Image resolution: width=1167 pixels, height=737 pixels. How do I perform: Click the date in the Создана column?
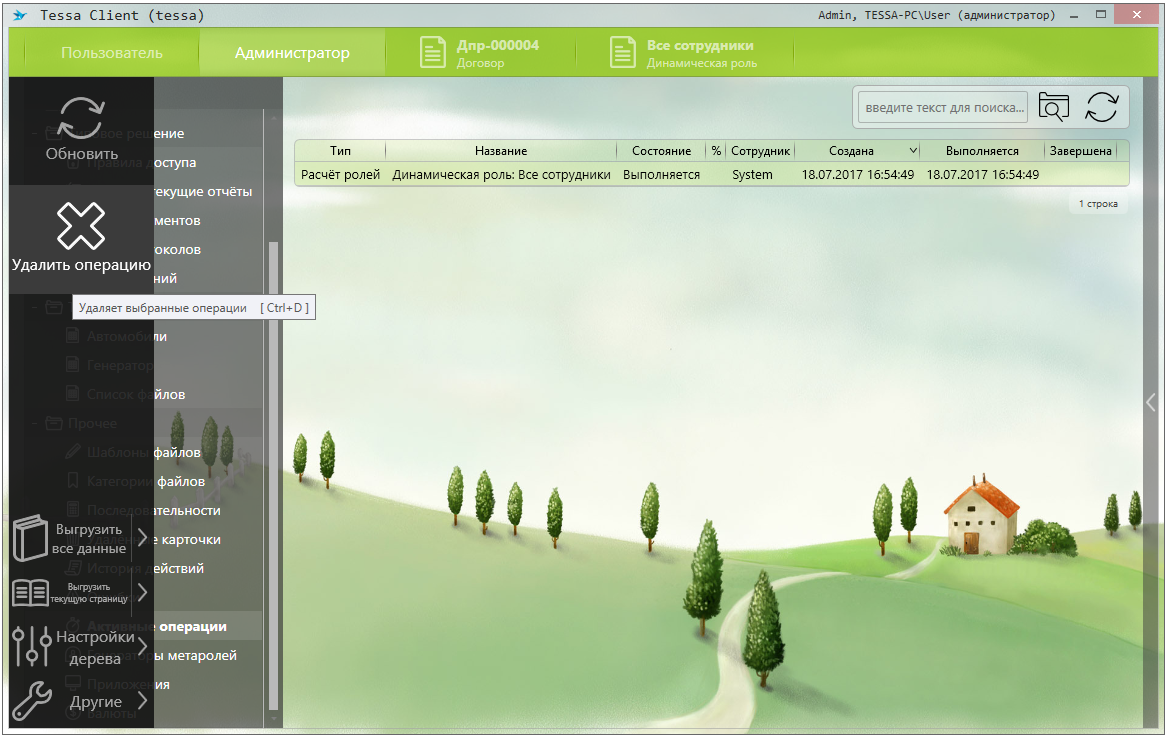tap(857, 175)
